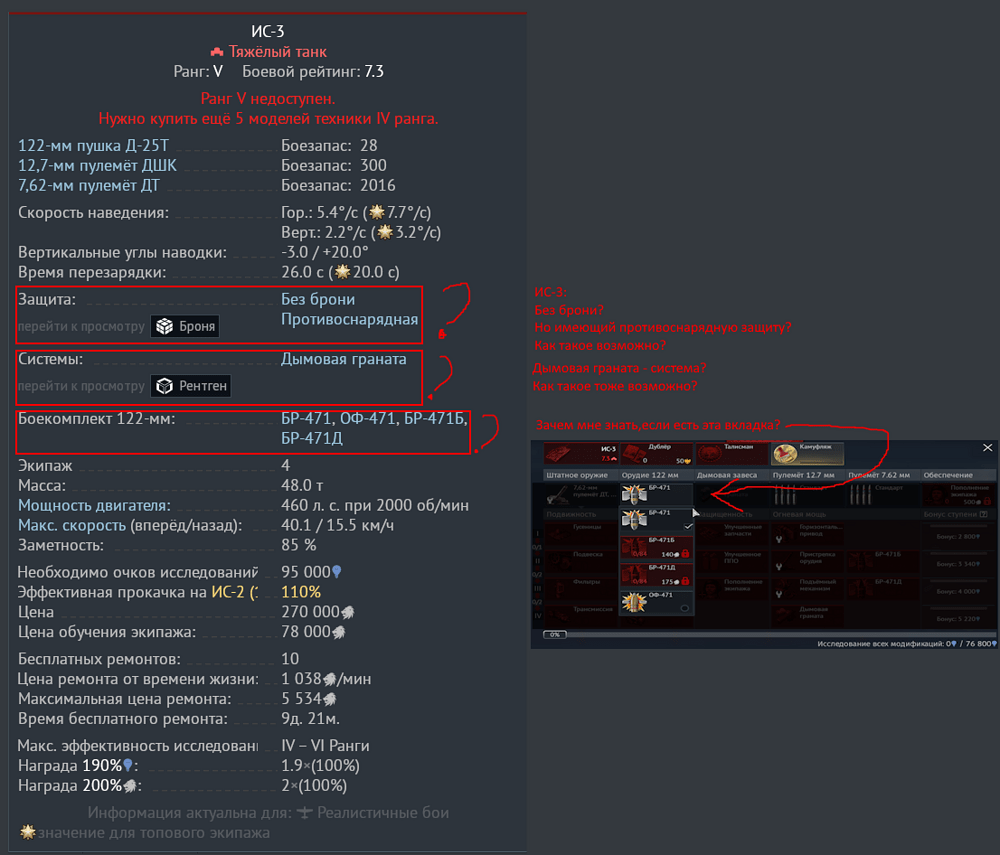Click the ИС-3 vehicle thumbnail tab
The image size is (1000, 855).
click(580, 453)
